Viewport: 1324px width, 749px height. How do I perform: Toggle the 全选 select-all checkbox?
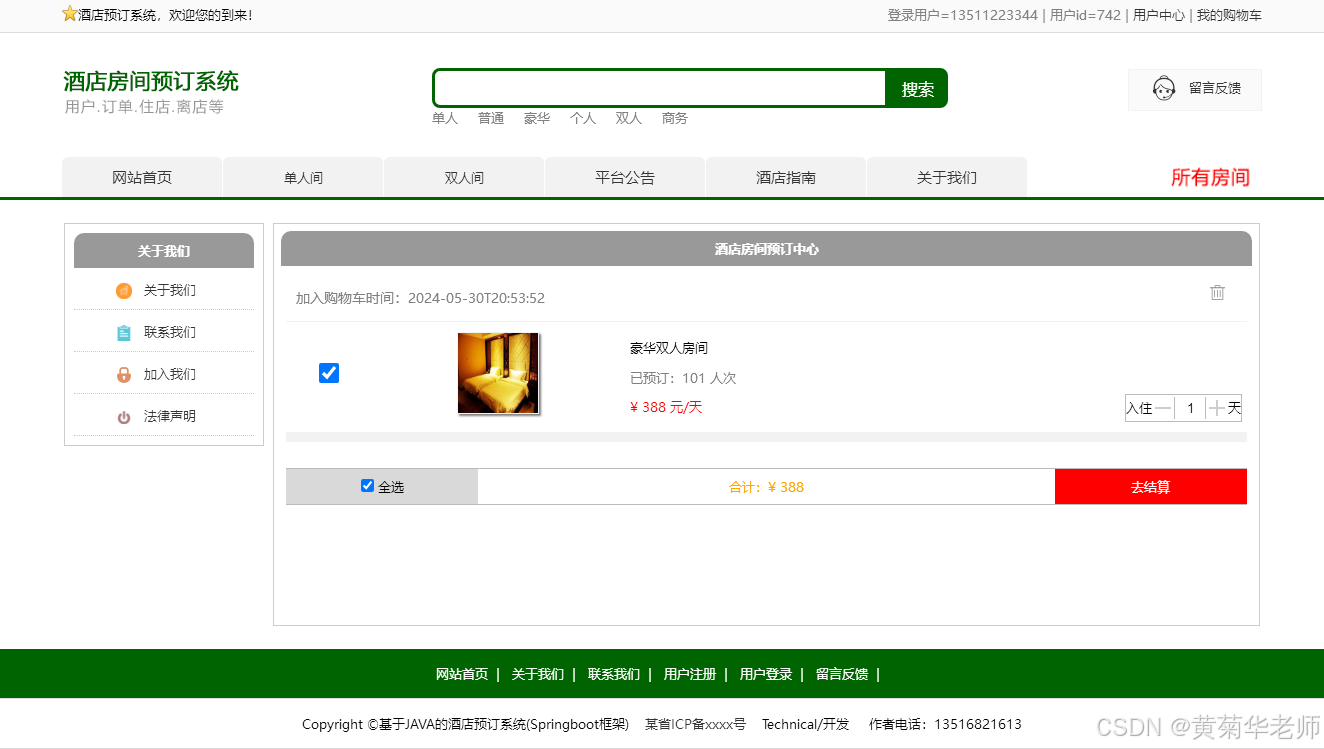click(368, 485)
